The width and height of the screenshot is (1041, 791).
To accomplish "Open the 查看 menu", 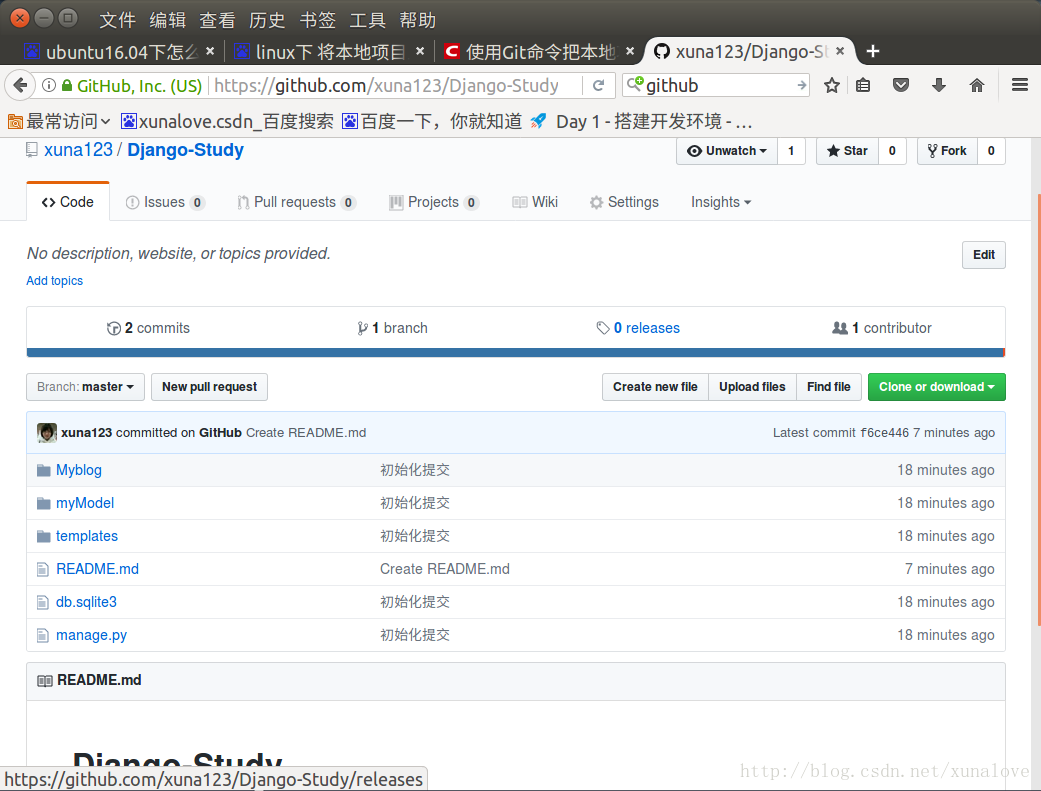I will [217, 20].
